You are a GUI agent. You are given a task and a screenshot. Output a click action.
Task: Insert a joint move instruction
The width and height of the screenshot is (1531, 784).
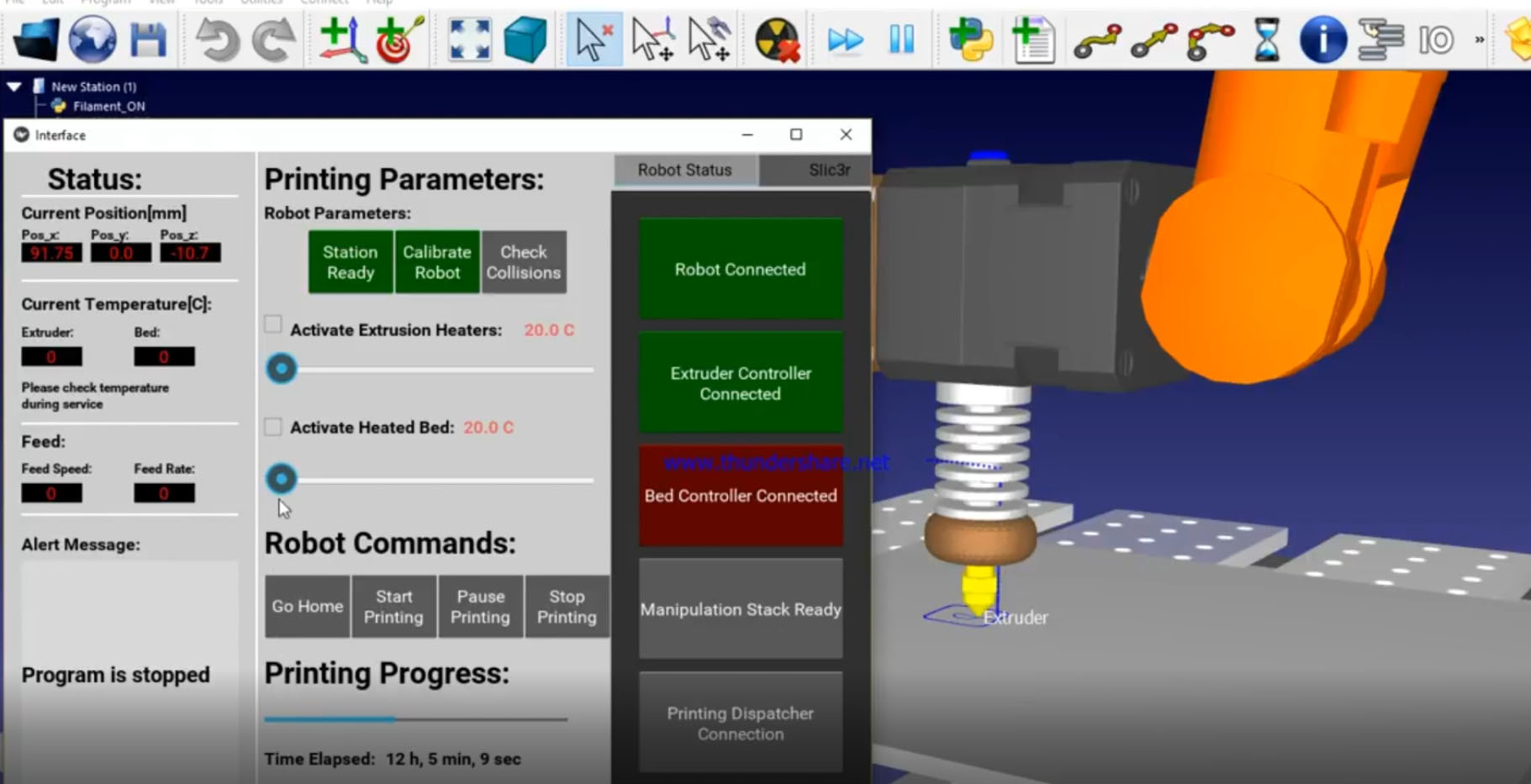coord(1097,40)
